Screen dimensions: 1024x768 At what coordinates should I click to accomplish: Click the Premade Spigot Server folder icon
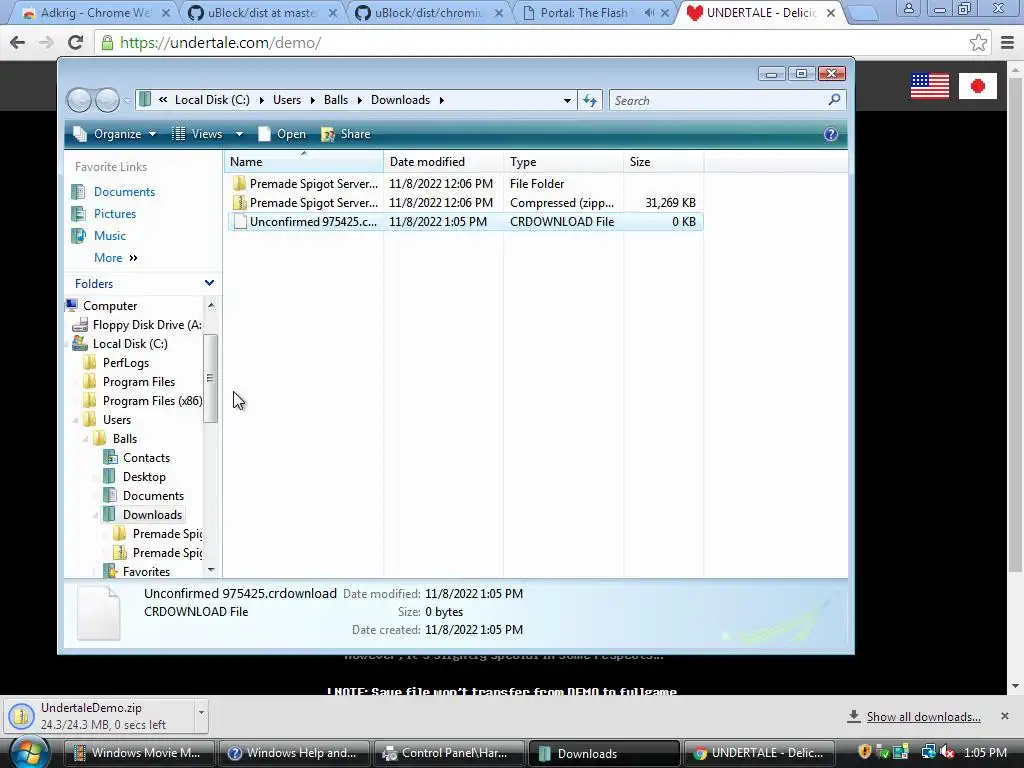point(240,184)
